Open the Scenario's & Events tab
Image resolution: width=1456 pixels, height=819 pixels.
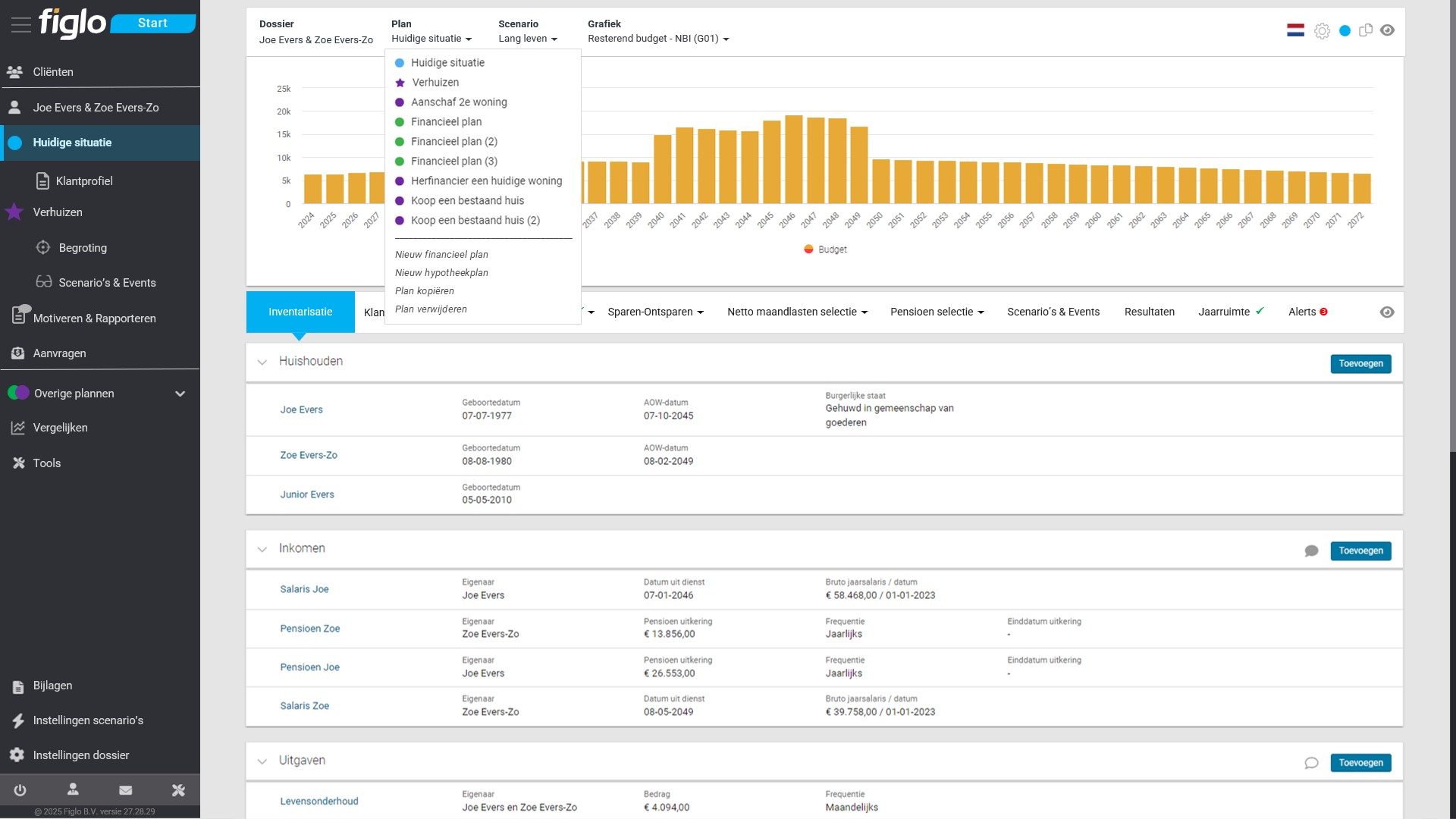pyautogui.click(x=1053, y=312)
